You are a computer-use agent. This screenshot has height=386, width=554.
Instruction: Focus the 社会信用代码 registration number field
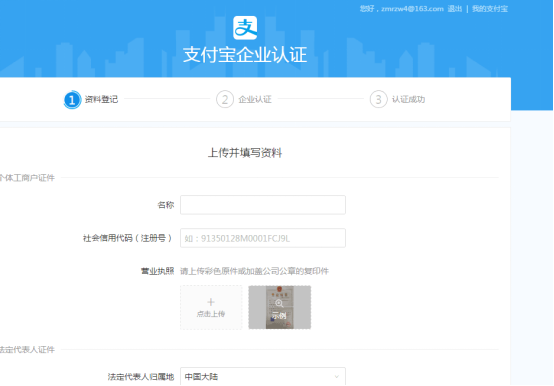point(263,238)
